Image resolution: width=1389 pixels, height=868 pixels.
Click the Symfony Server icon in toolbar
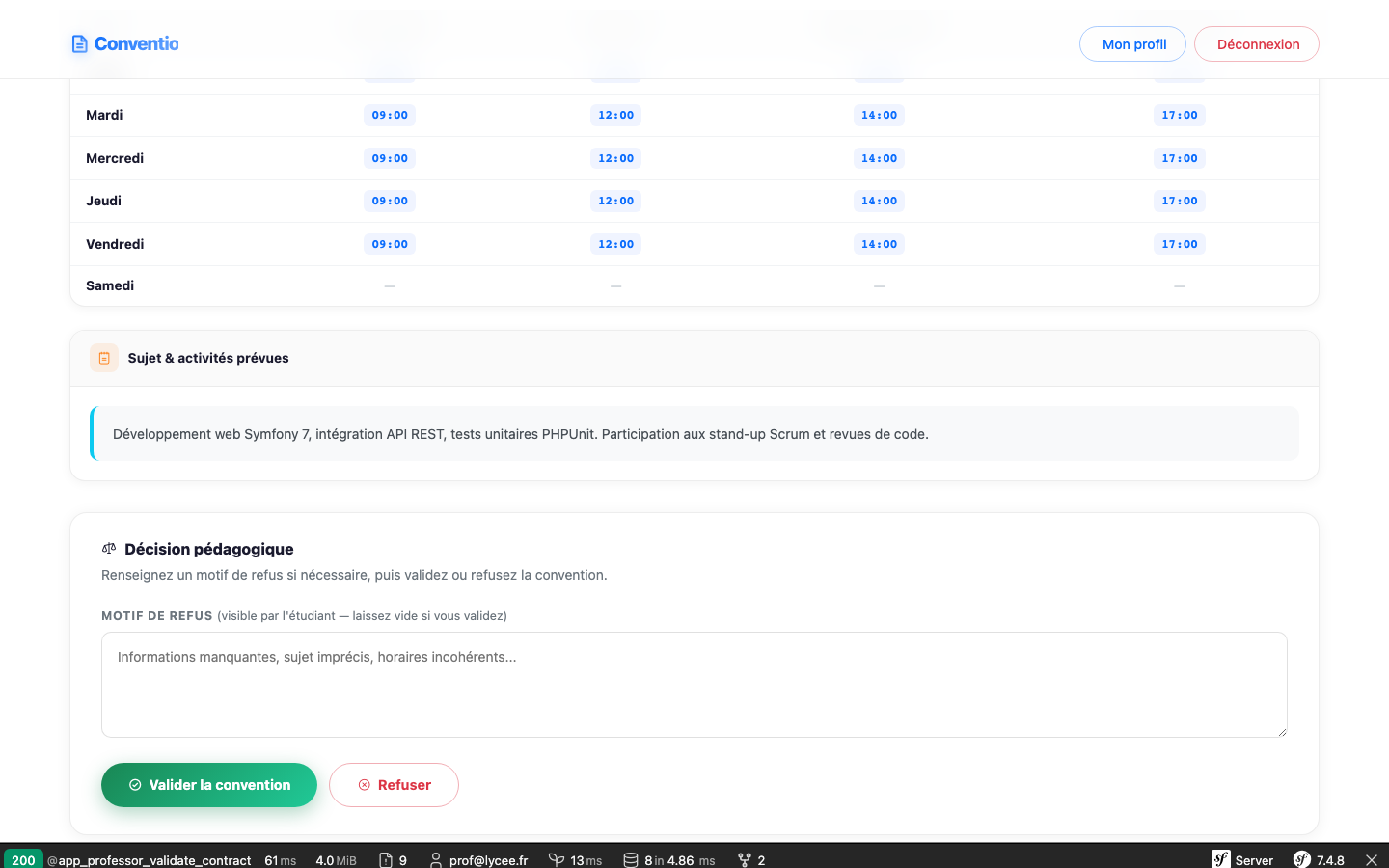click(x=1221, y=859)
